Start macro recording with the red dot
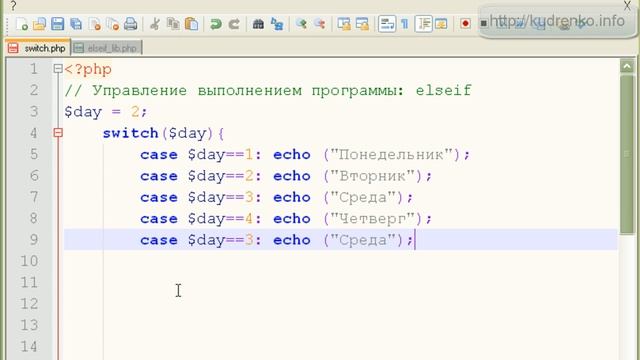Viewport: 640px width, 360px height. pos(465,24)
